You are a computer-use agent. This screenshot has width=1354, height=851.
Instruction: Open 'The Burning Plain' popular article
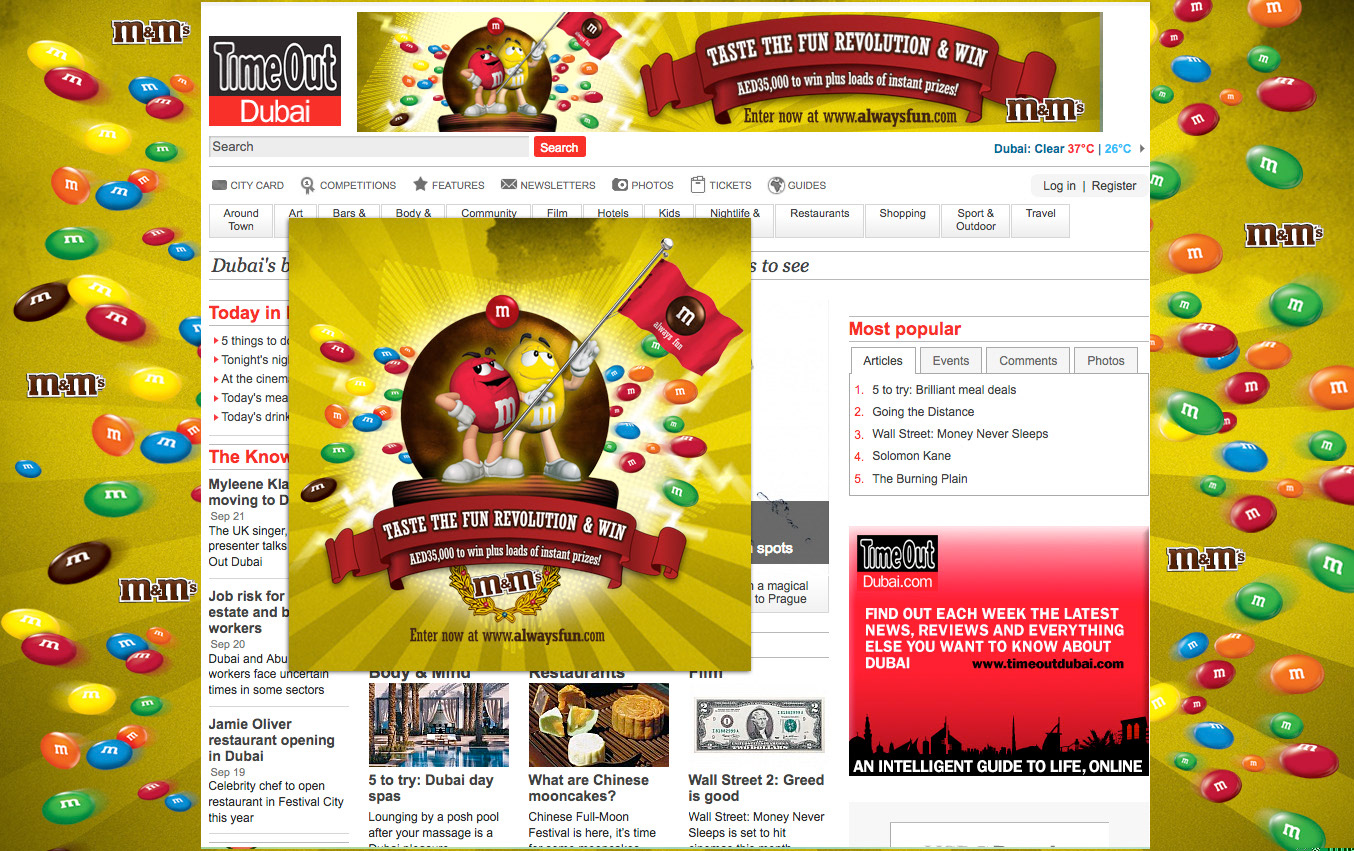[920, 479]
